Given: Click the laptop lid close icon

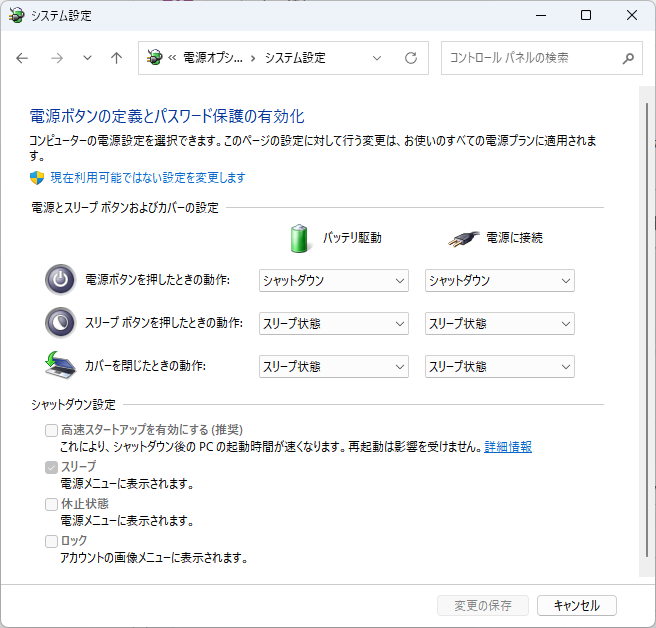Looking at the screenshot, I should [x=61, y=365].
